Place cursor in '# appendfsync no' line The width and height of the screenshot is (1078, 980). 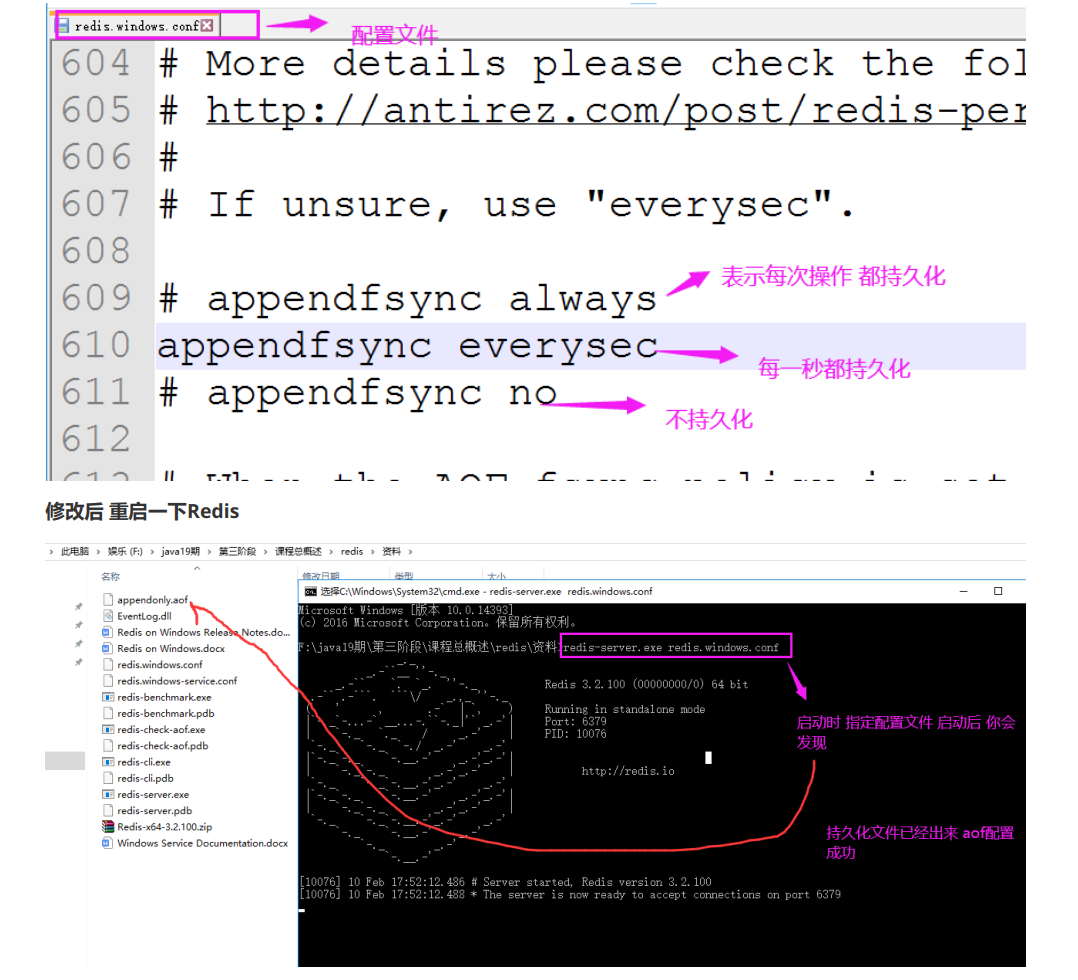(x=358, y=393)
